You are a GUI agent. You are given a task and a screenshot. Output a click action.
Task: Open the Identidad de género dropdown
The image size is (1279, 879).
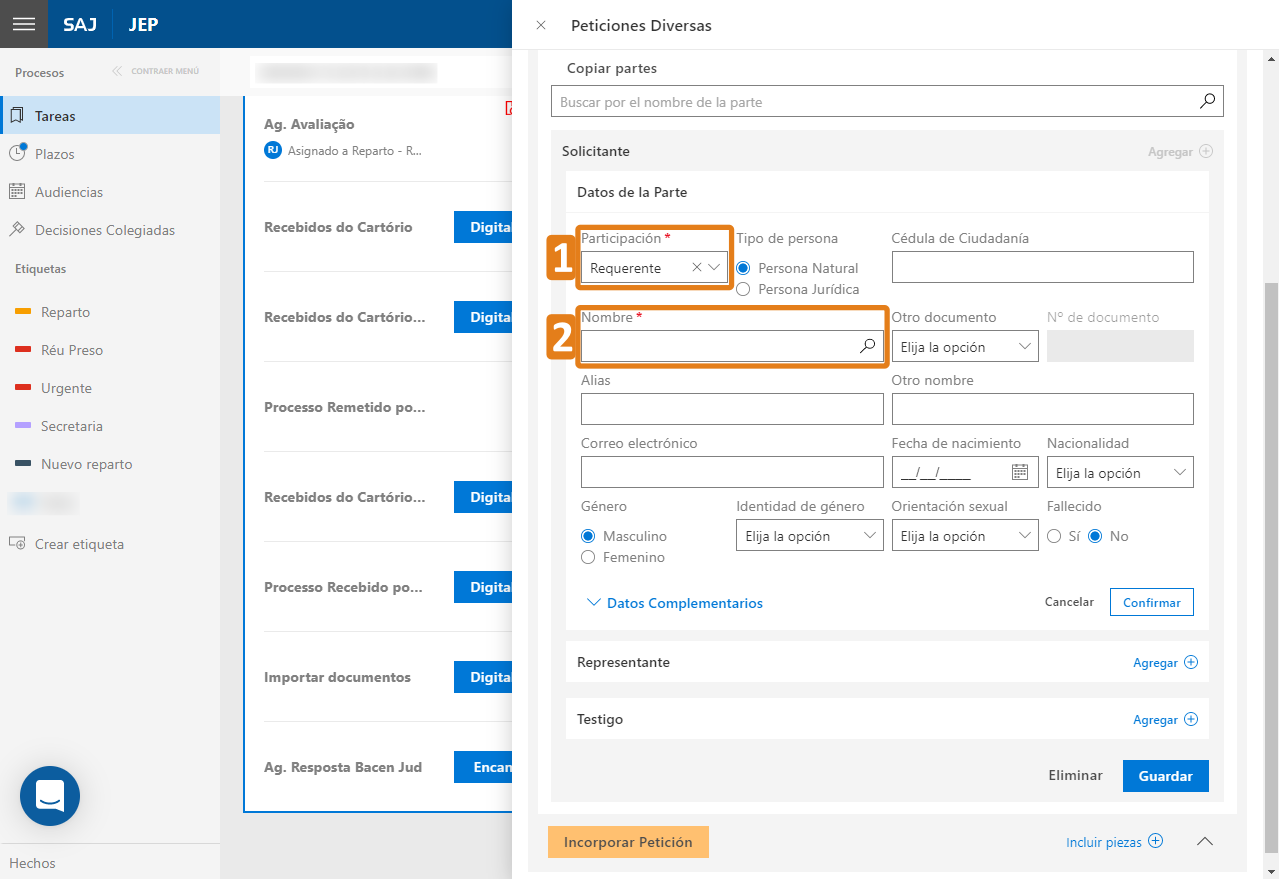(810, 536)
